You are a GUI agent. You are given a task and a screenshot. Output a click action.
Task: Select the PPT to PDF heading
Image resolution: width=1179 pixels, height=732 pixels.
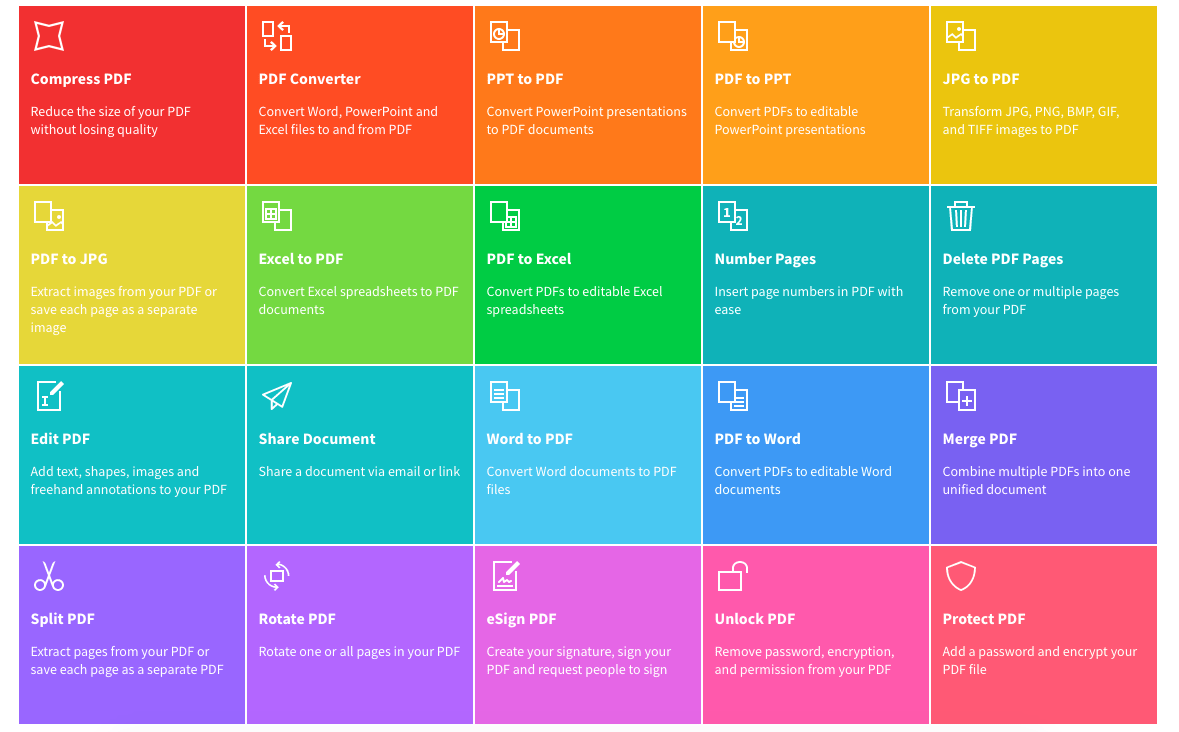(x=524, y=79)
